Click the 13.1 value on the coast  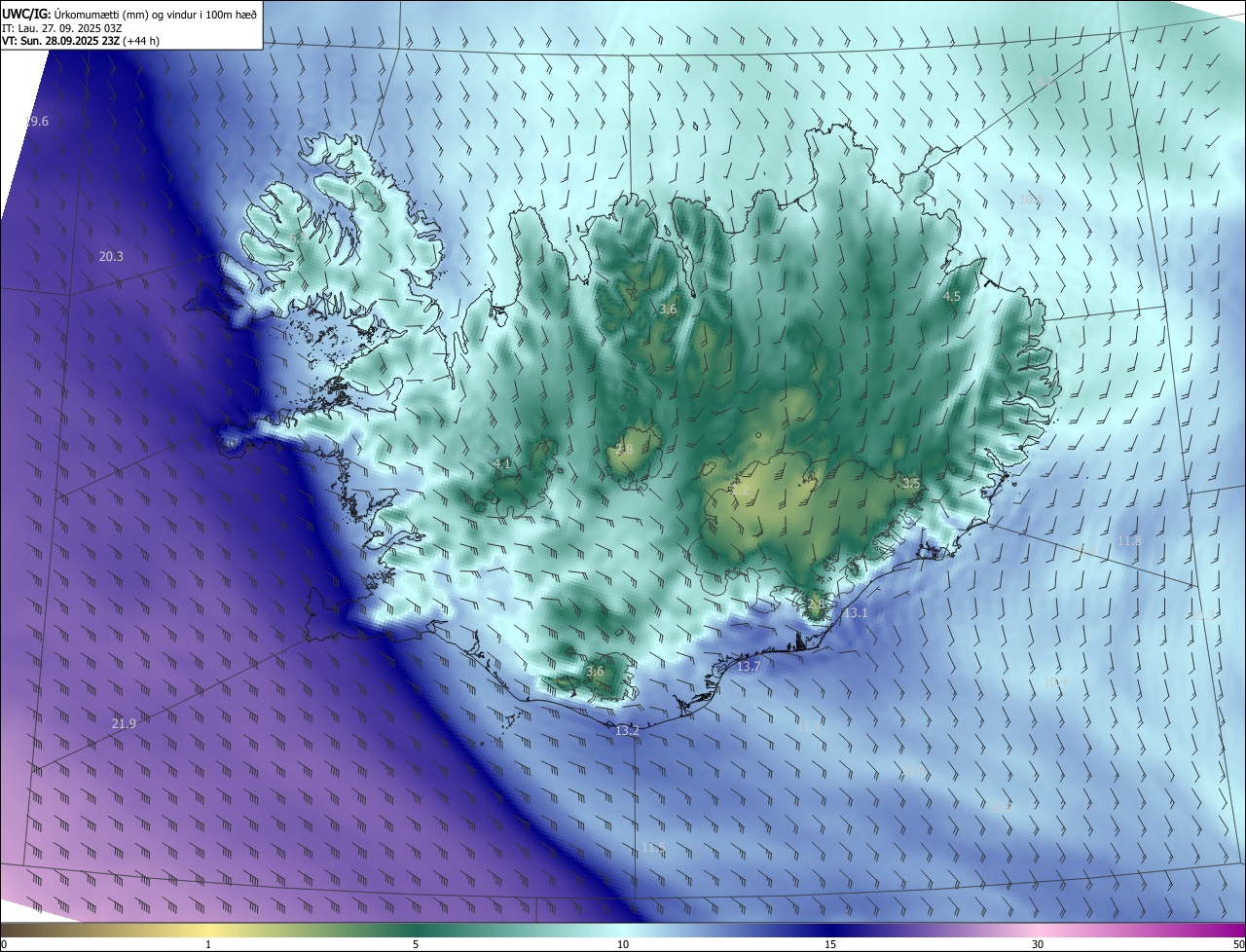tap(855, 612)
